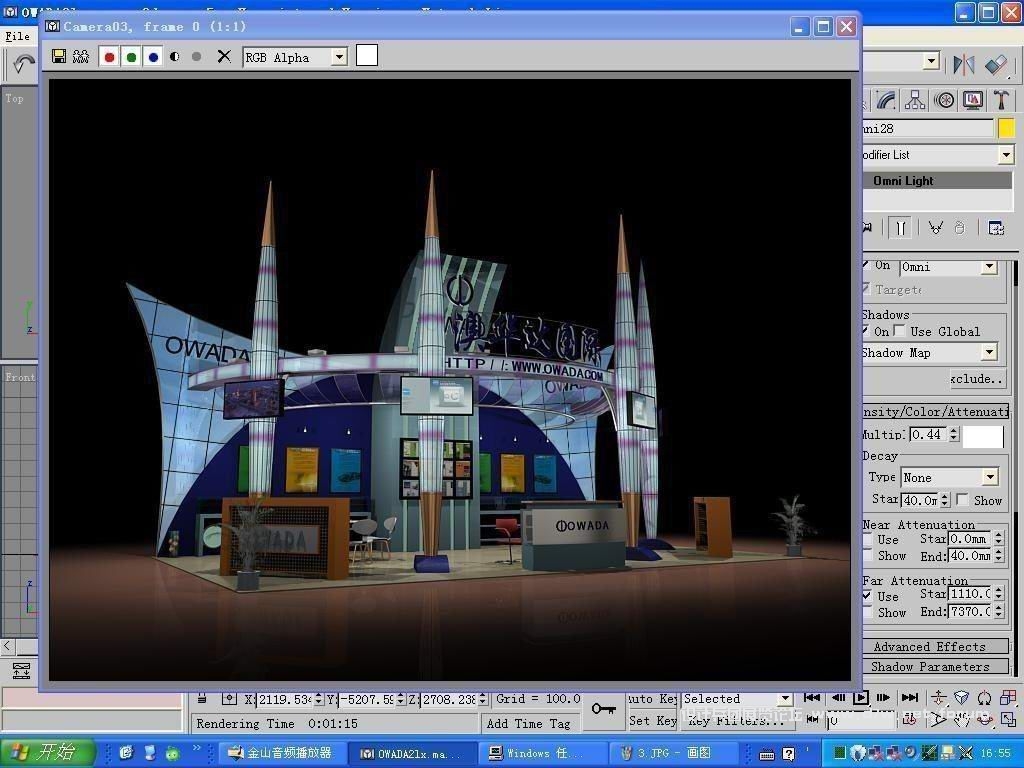The height and width of the screenshot is (768, 1024).
Task: Open the Shadow Map type dropdown
Action: pos(989,353)
